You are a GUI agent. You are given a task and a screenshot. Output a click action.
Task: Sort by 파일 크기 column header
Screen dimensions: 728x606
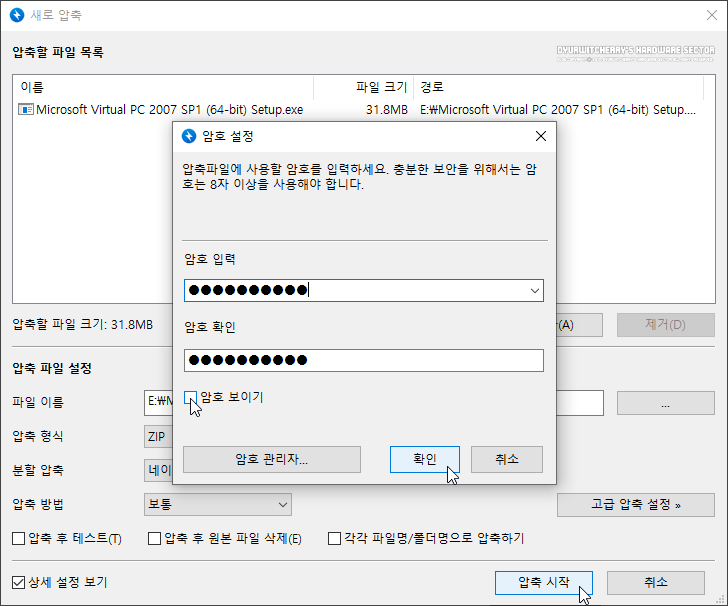click(364, 87)
